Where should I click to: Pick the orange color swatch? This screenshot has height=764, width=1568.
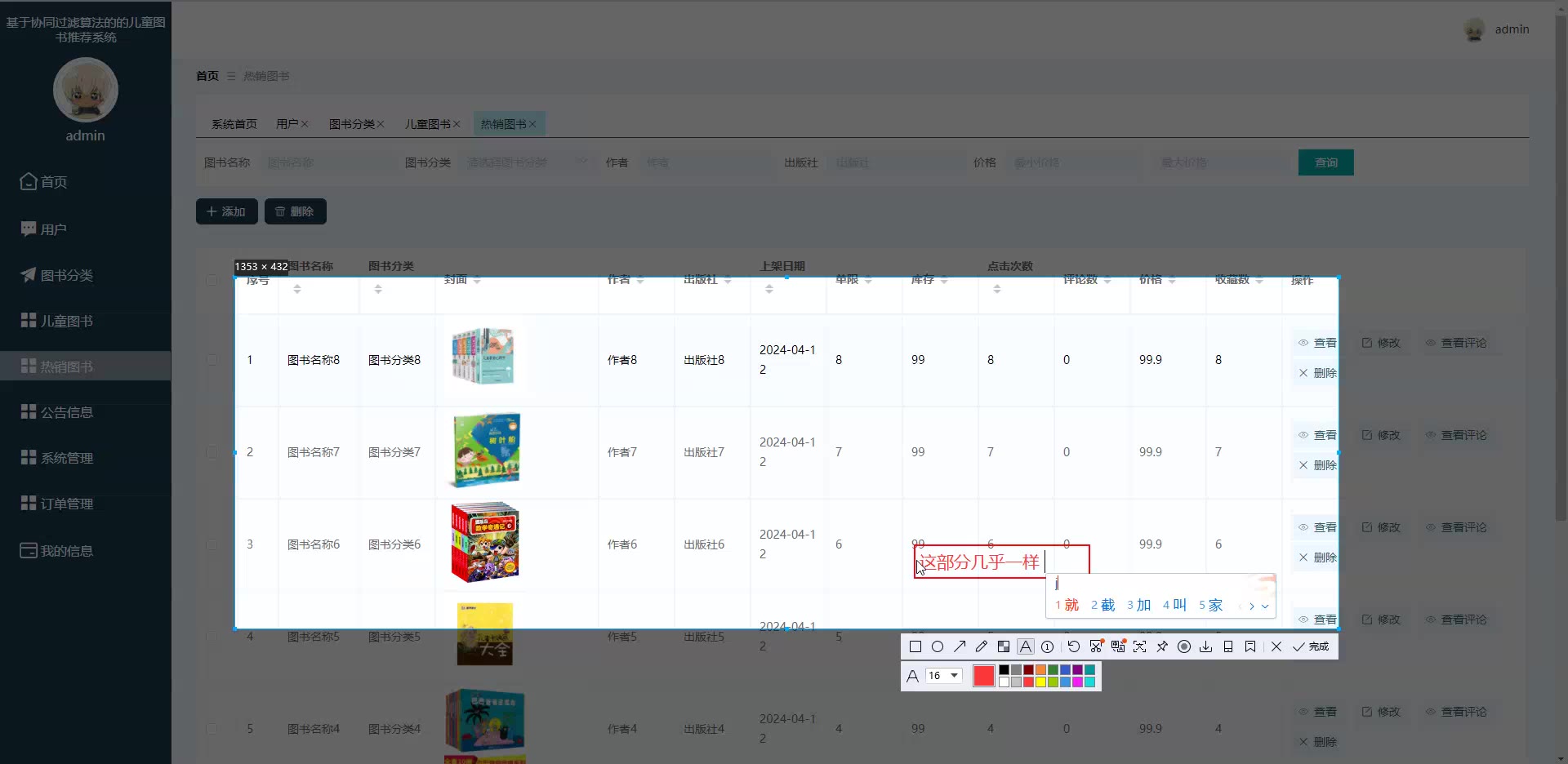point(1041,670)
